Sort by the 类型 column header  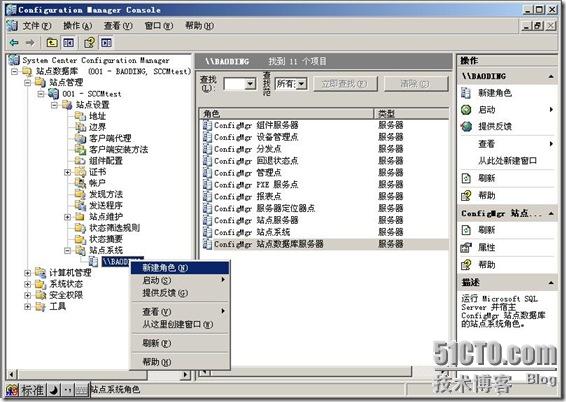click(x=411, y=114)
